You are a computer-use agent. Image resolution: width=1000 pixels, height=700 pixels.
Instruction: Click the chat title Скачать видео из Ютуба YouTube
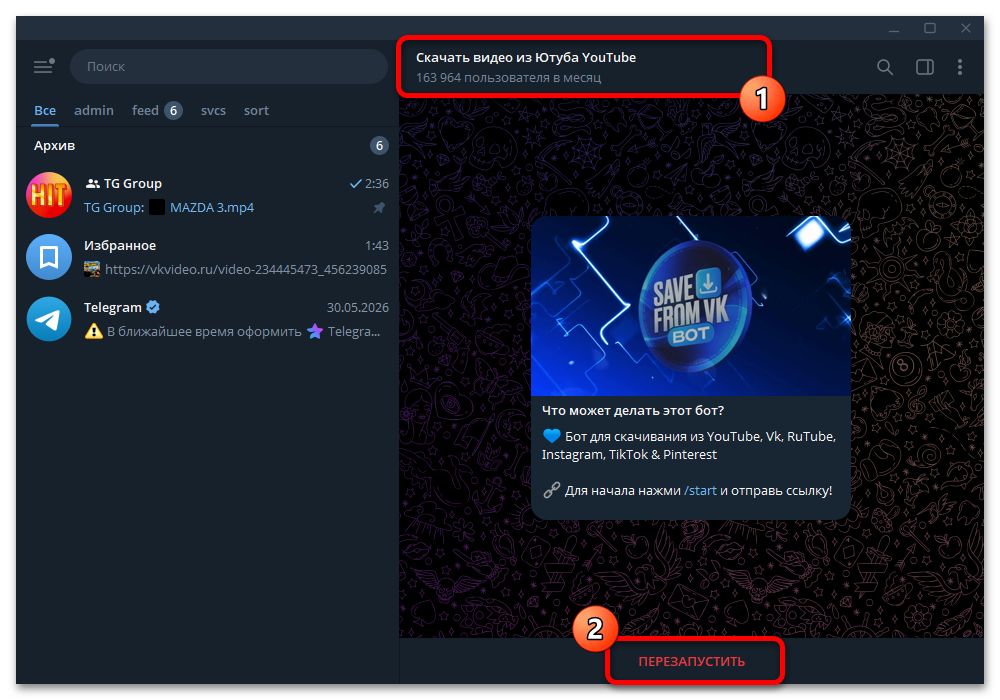pos(526,57)
